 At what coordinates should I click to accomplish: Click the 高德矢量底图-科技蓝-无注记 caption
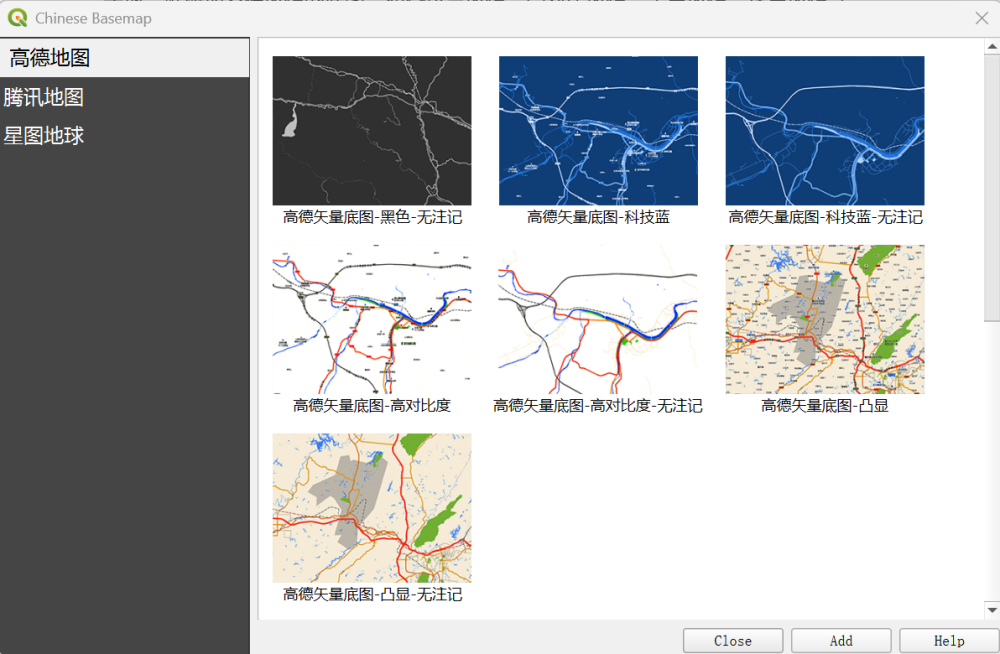click(x=825, y=218)
